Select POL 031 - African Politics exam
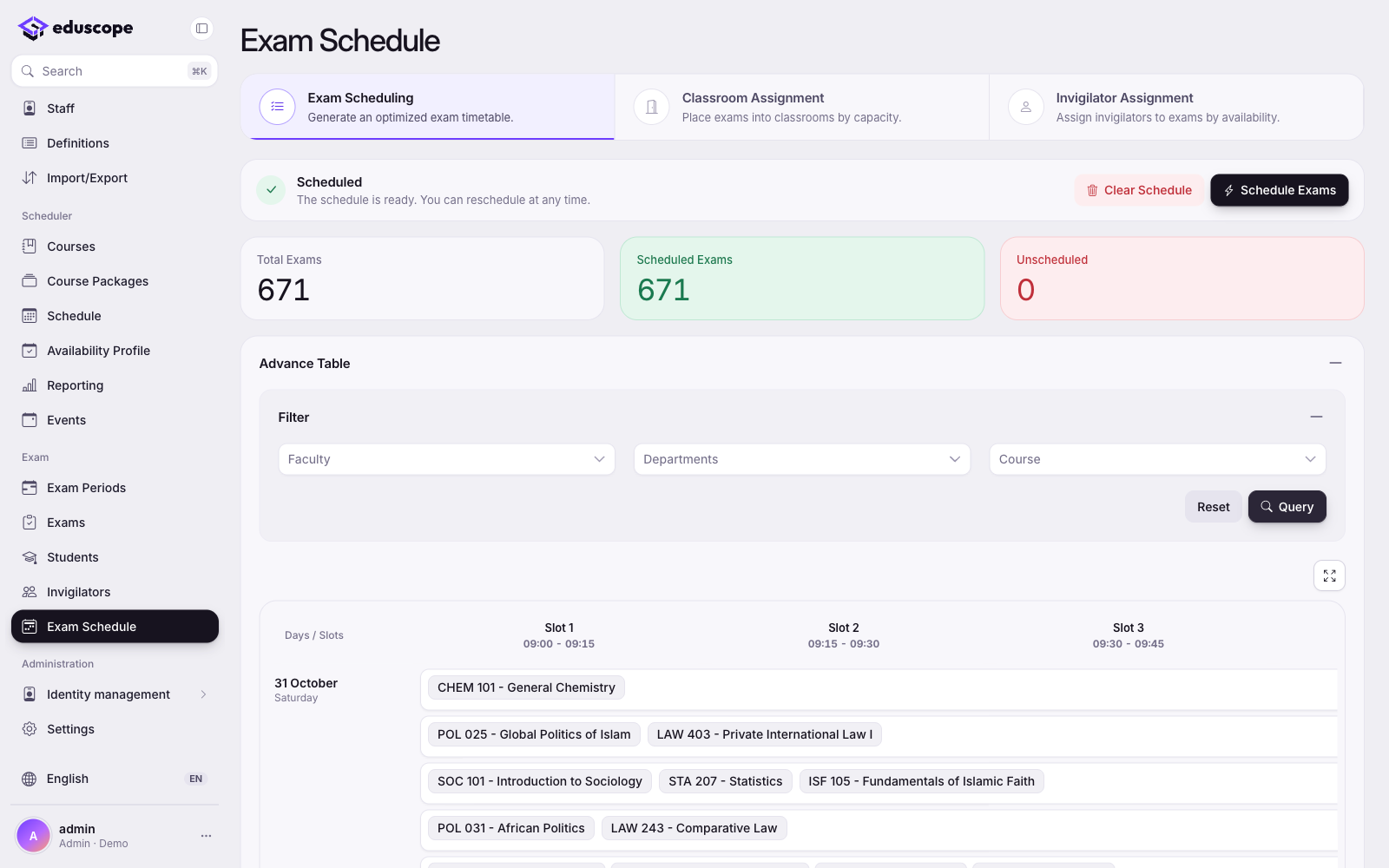The width and height of the screenshot is (1389, 868). pyautogui.click(x=511, y=828)
